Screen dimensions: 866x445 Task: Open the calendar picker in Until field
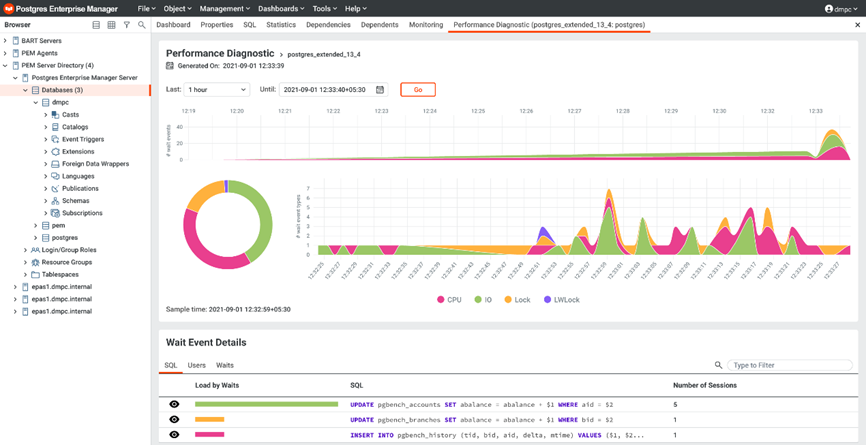click(x=379, y=89)
